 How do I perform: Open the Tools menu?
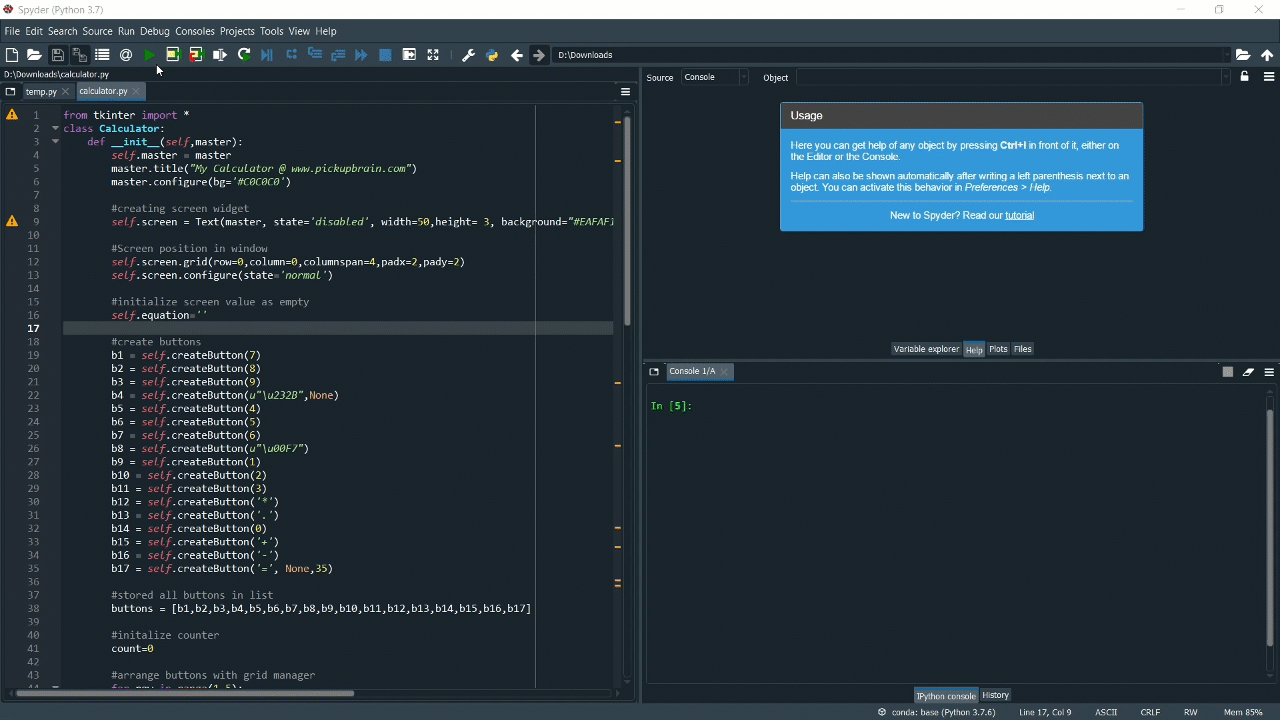point(272,31)
